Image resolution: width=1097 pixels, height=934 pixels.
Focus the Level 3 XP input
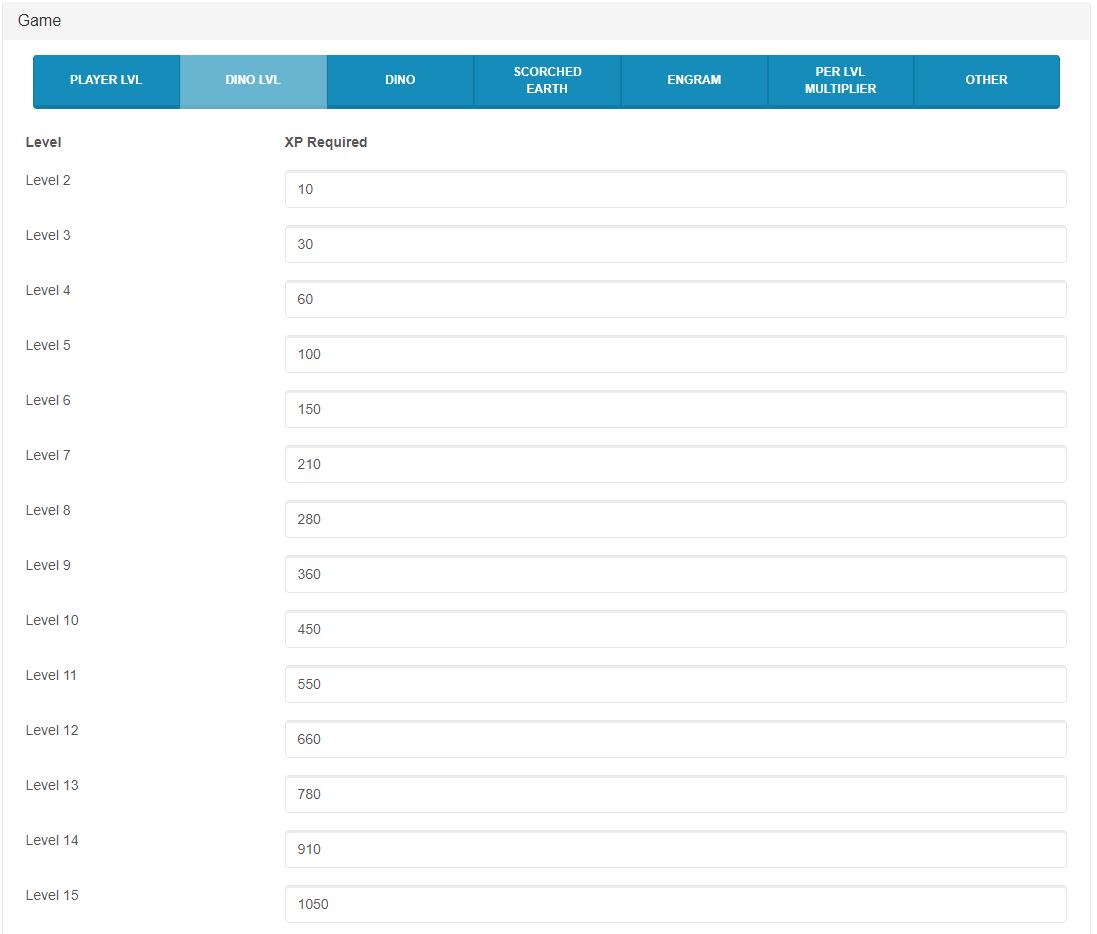click(x=675, y=244)
